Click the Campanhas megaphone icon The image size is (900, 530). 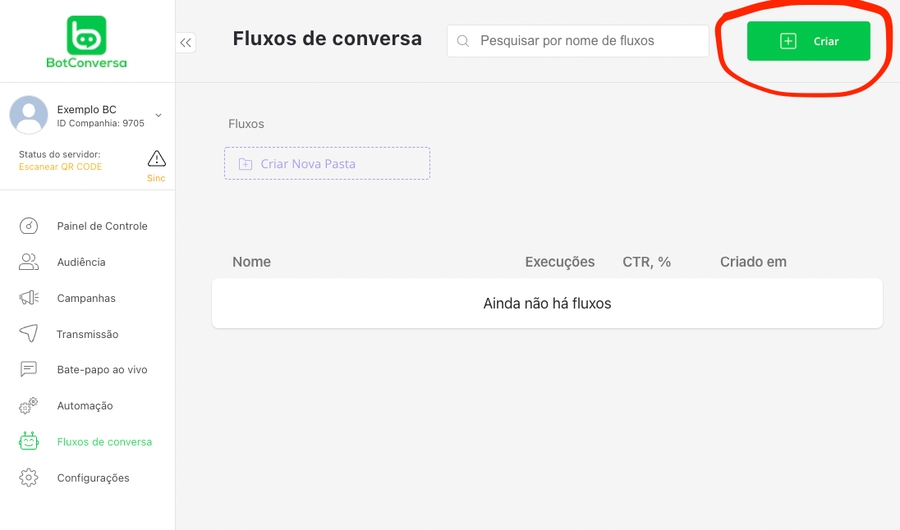29,298
